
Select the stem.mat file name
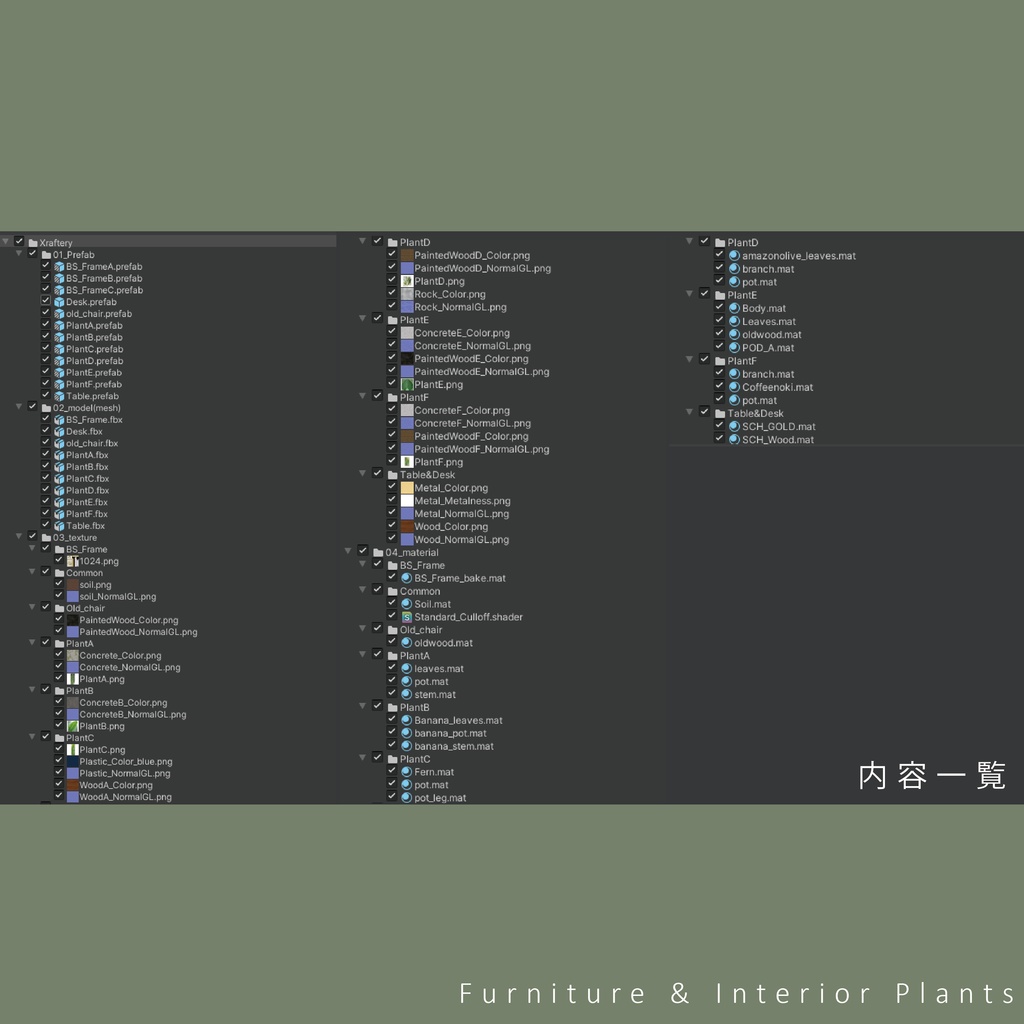[435, 694]
